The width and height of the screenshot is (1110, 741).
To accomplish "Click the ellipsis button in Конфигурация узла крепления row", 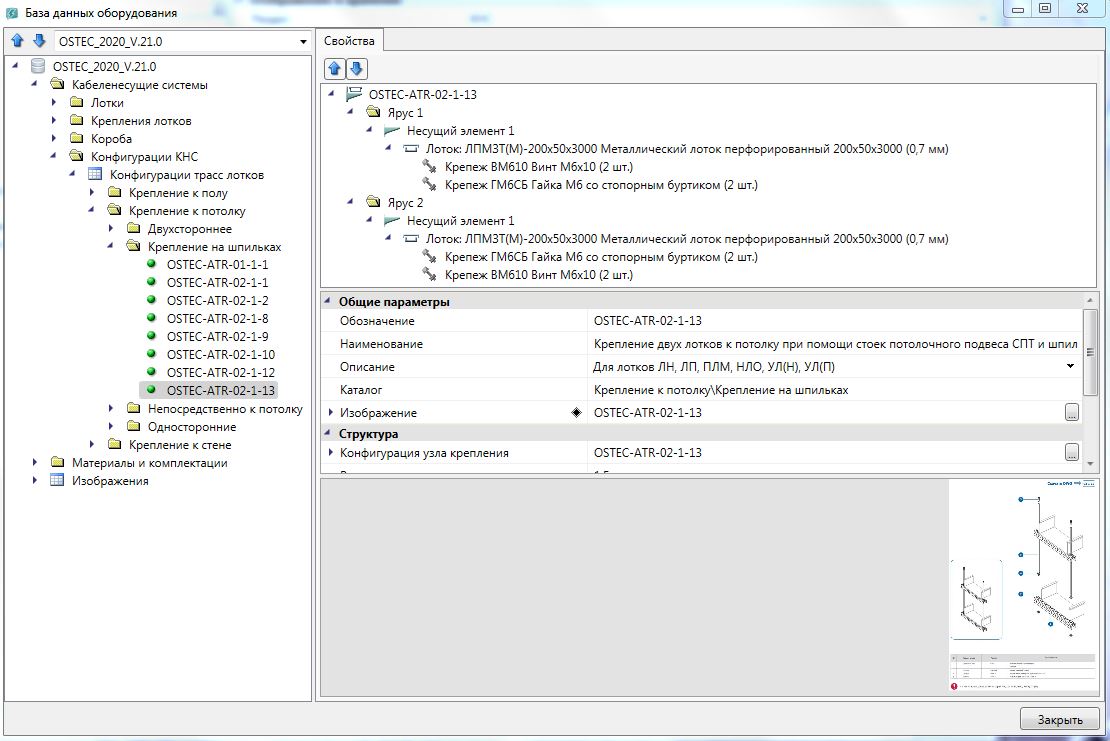I will tap(1072, 452).
